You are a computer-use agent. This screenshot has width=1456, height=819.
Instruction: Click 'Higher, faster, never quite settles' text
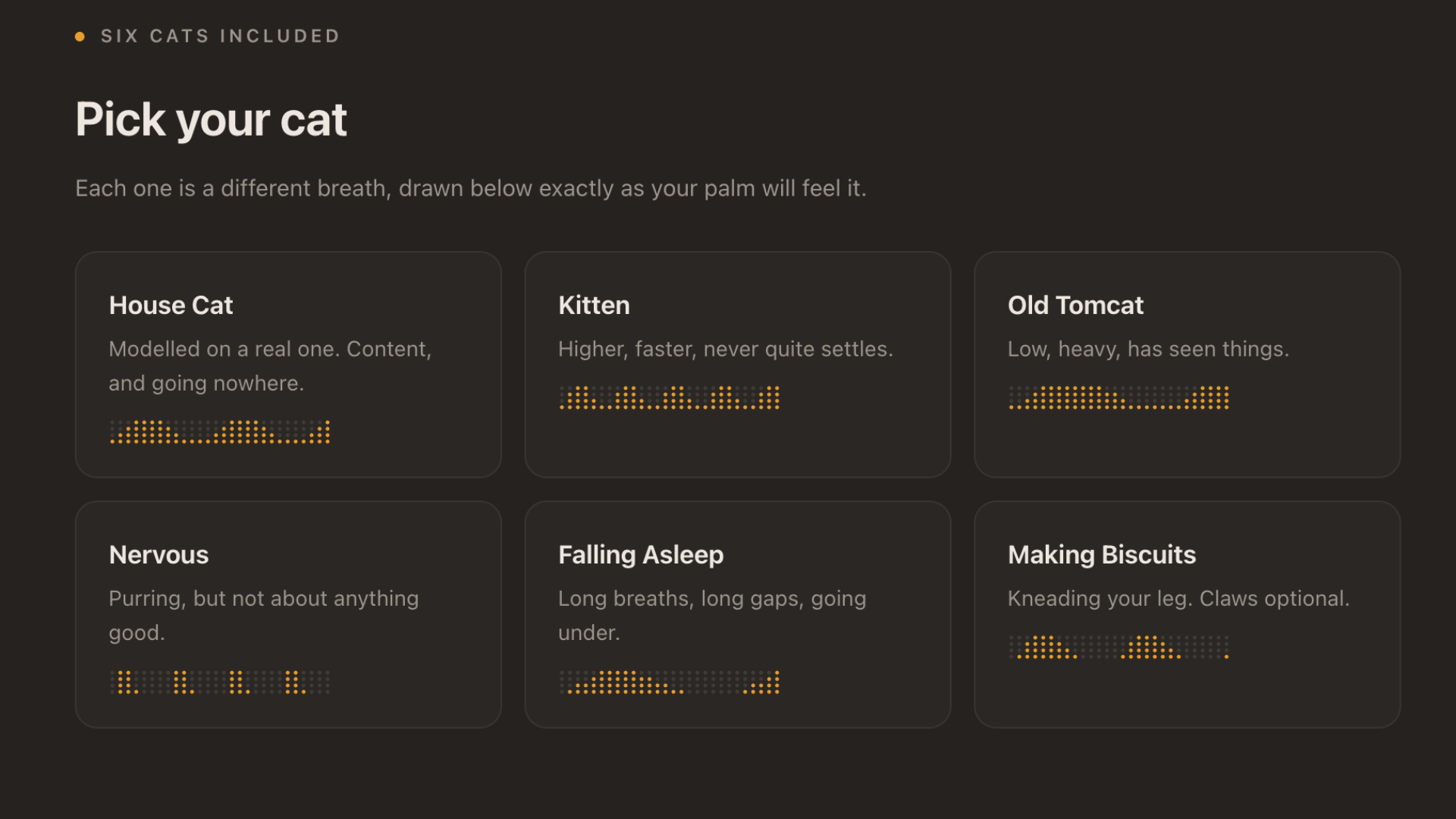coord(726,350)
